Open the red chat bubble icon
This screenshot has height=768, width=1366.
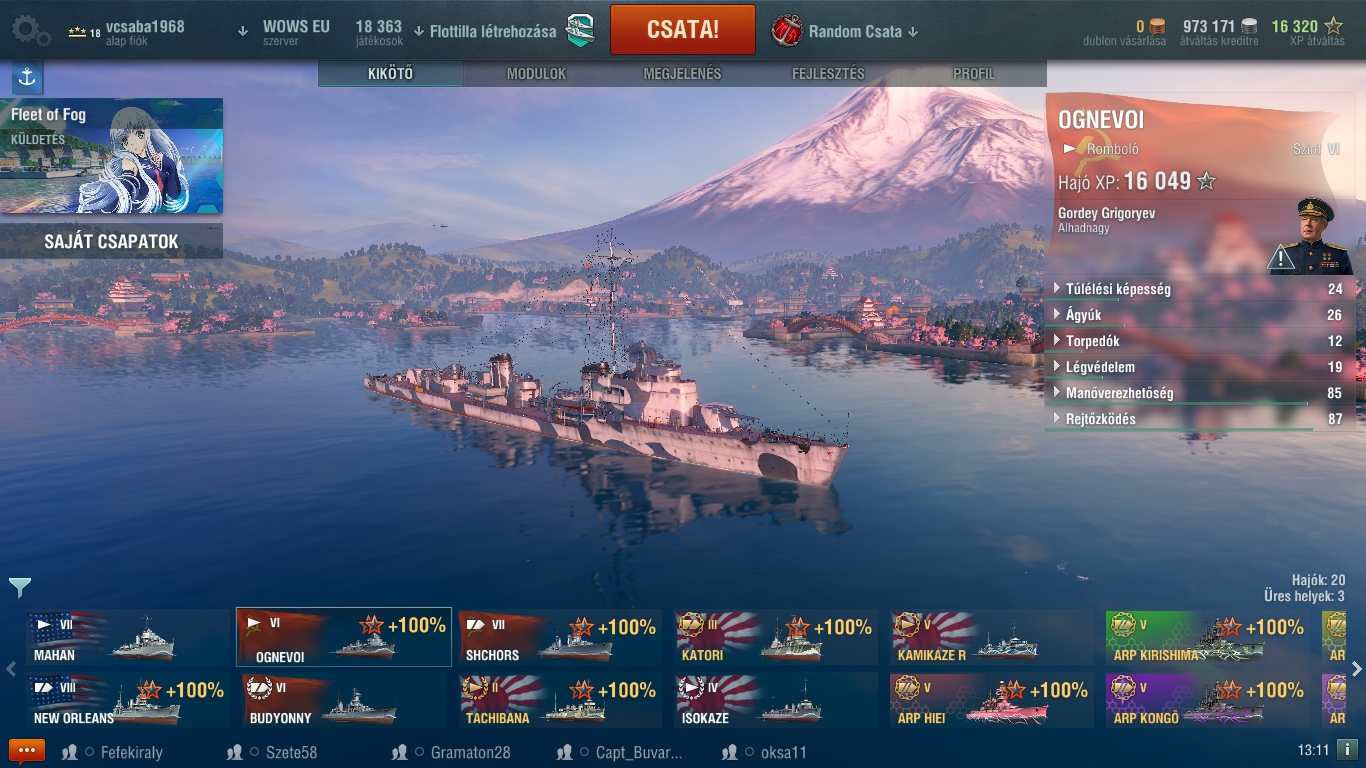point(27,752)
